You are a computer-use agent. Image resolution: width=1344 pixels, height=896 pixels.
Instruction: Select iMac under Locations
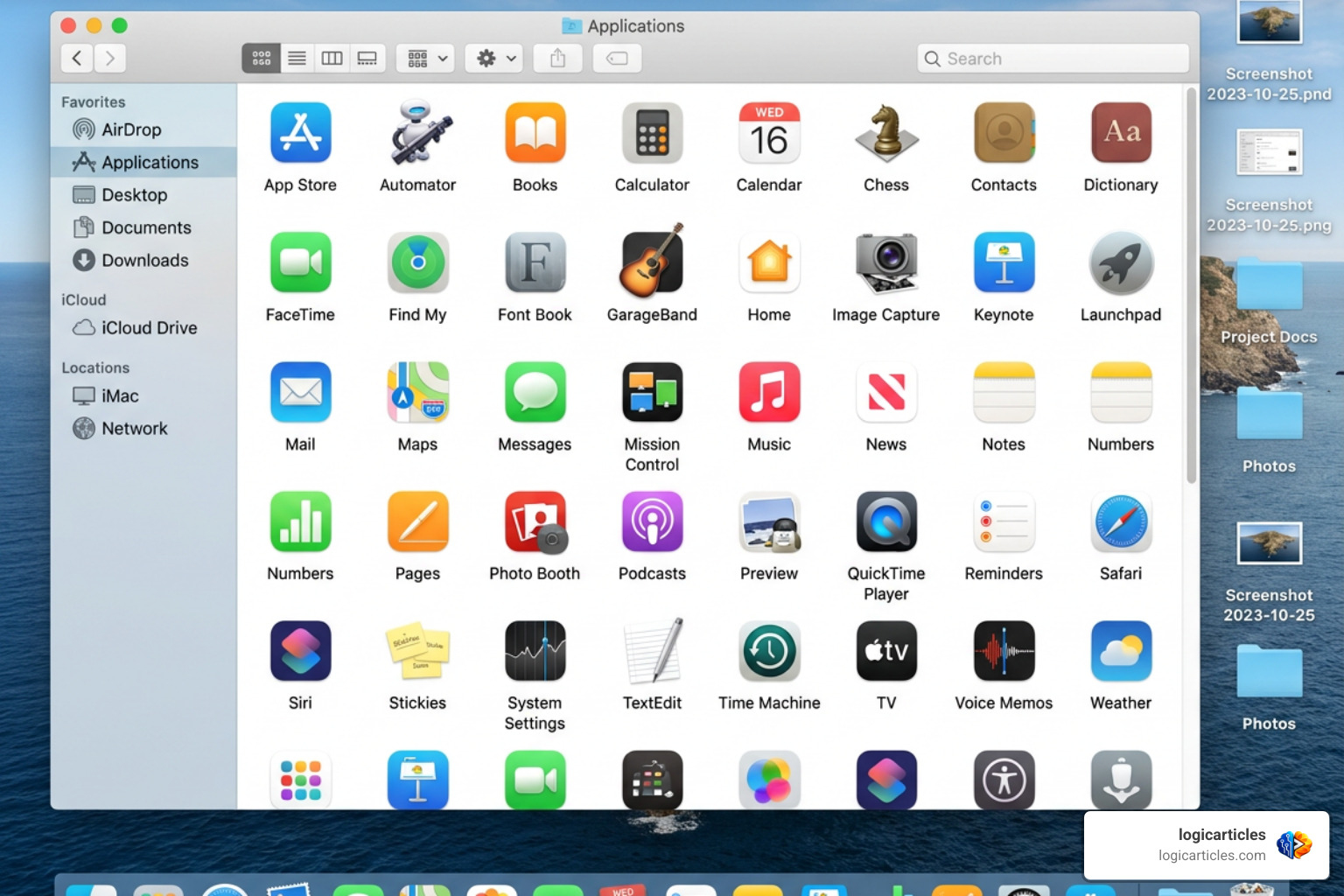143,395
